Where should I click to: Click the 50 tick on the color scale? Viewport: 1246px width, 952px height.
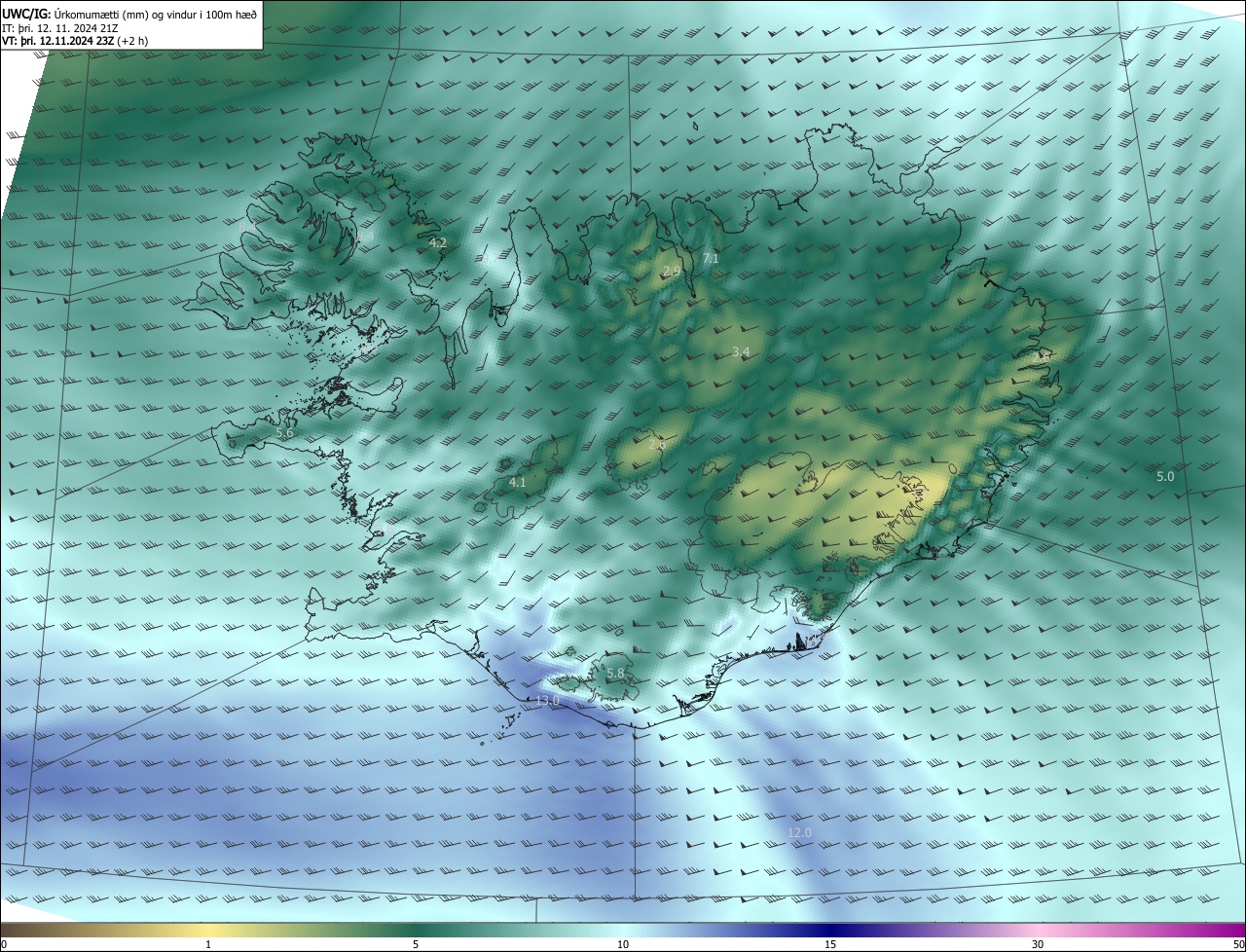(1238, 944)
